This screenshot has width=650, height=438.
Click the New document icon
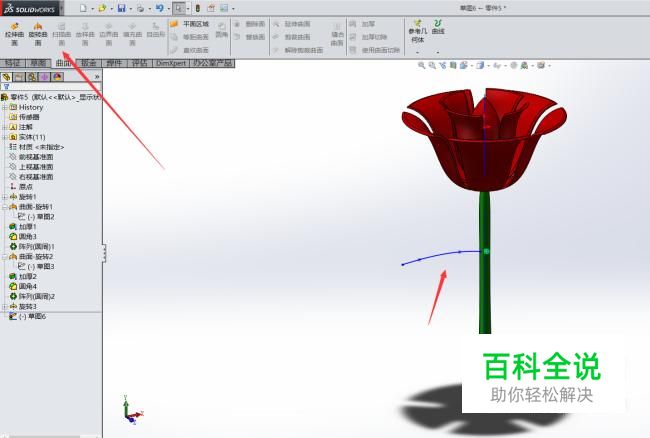[x=83, y=8]
